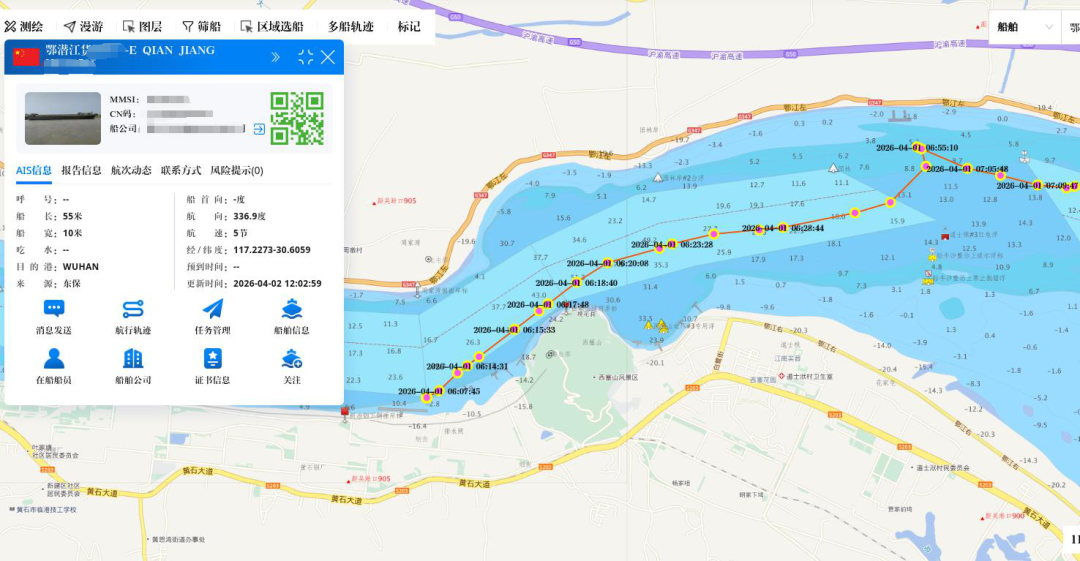The height and width of the screenshot is (561, 1080).
Task: Open 航行轨迹 voyage track icon
Action: (133, 310)
